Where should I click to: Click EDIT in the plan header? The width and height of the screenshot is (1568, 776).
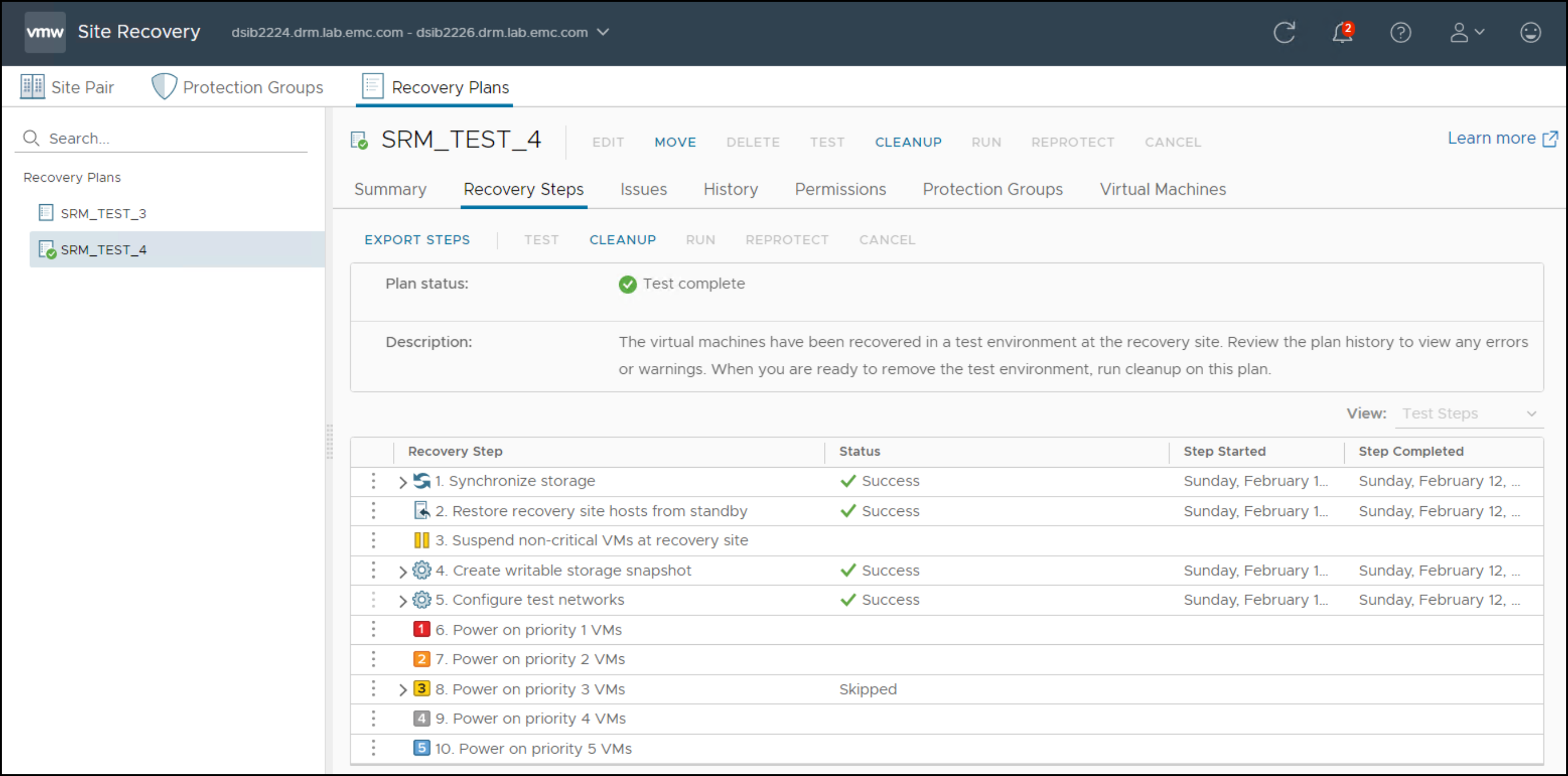(x=608, y=142)
